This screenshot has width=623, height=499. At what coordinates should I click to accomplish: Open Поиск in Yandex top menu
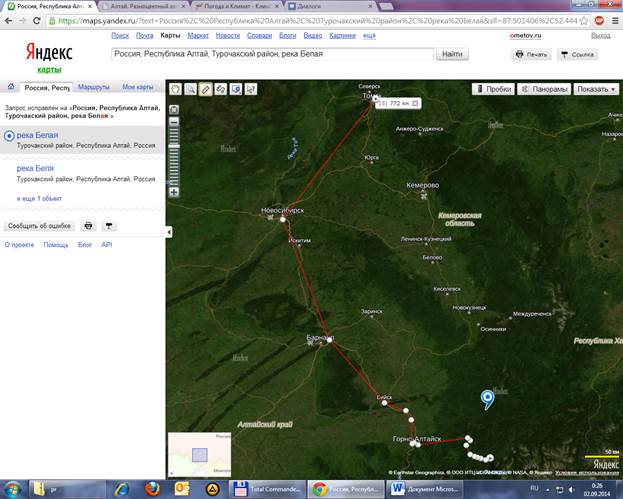(x=120, y=35)
